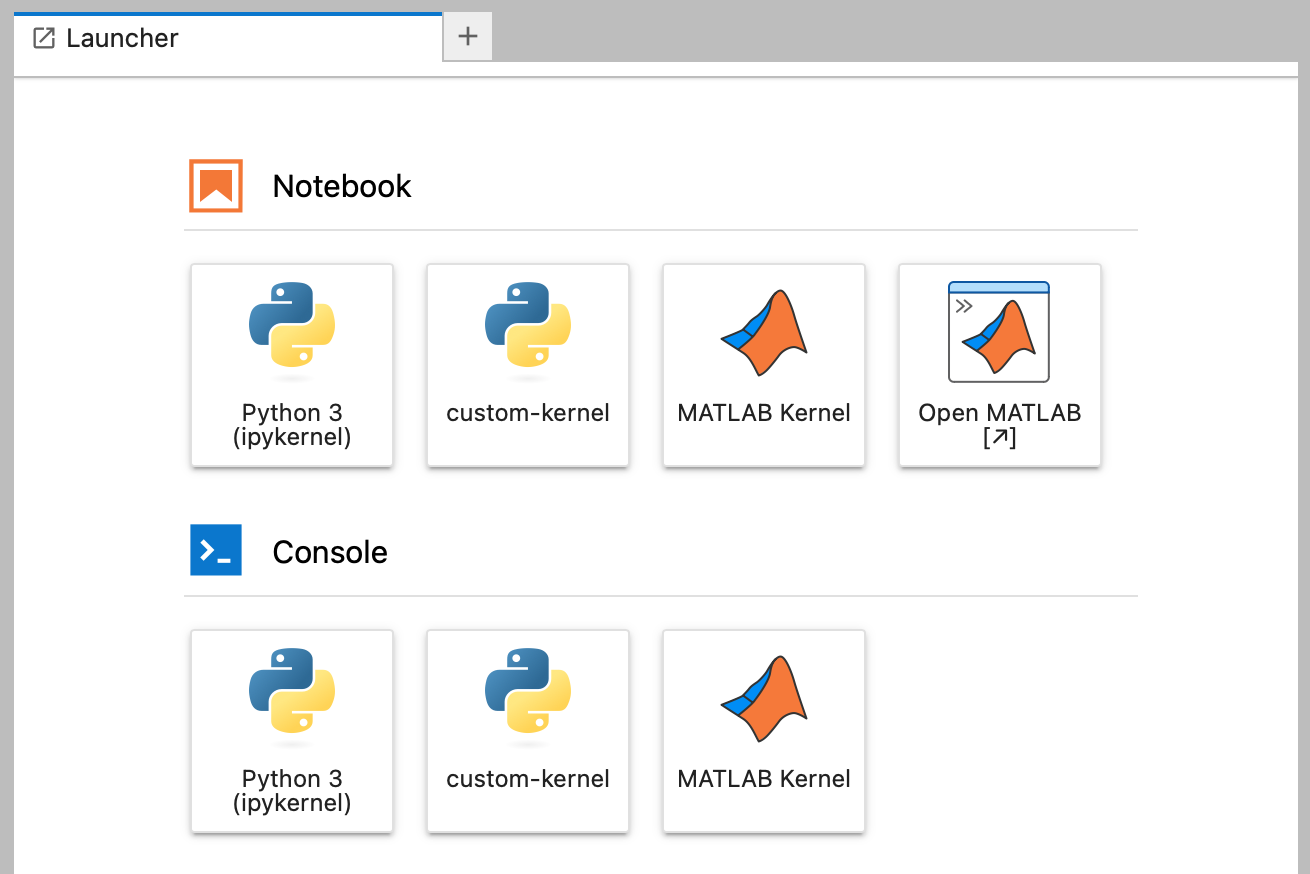The image size is (1310, 874).
Task: Open custom-kernel console card
Action: (x=528, y=731)
